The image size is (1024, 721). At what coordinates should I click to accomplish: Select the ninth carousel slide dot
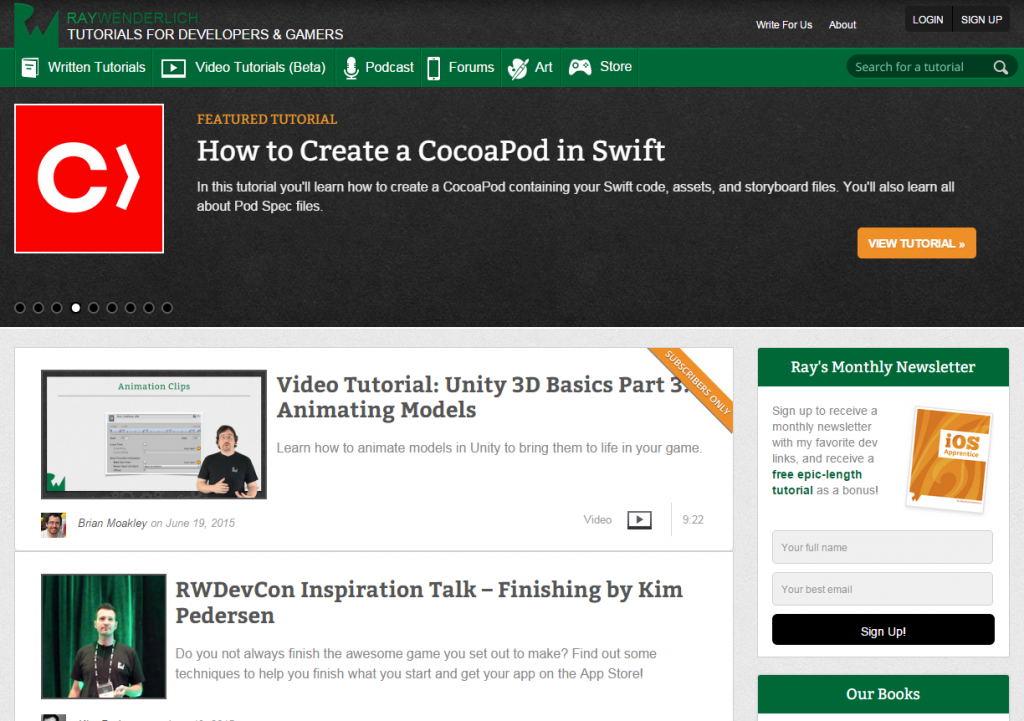pos(167,308)
